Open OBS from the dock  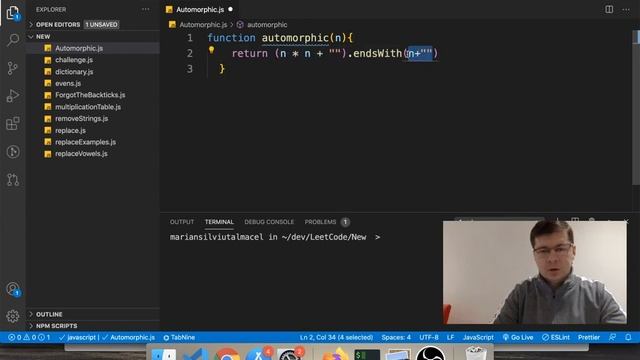430,353
